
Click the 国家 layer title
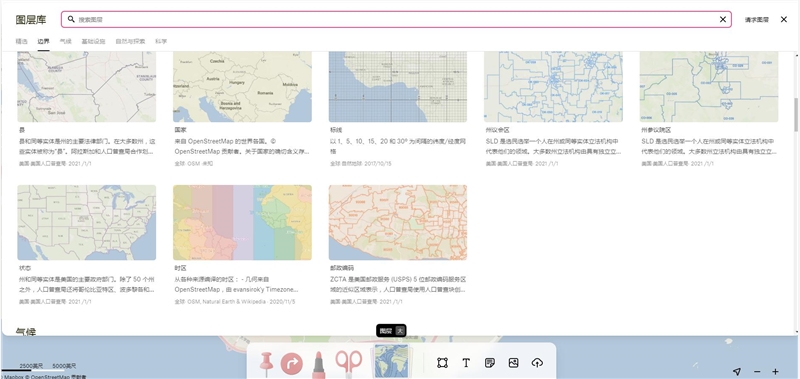pyautogui.click(x=181, y=130)
